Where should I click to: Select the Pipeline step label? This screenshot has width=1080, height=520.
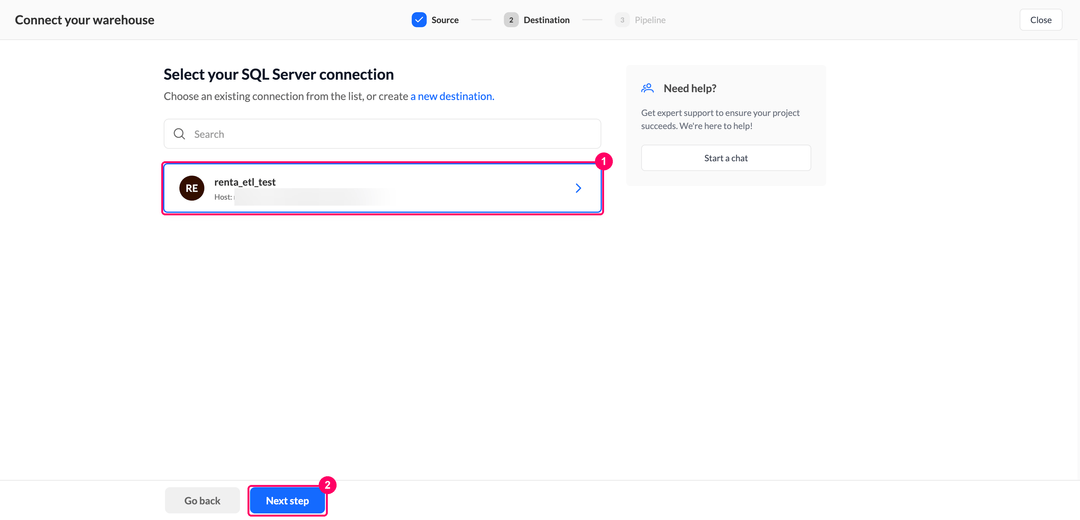[x=650, y=20]
